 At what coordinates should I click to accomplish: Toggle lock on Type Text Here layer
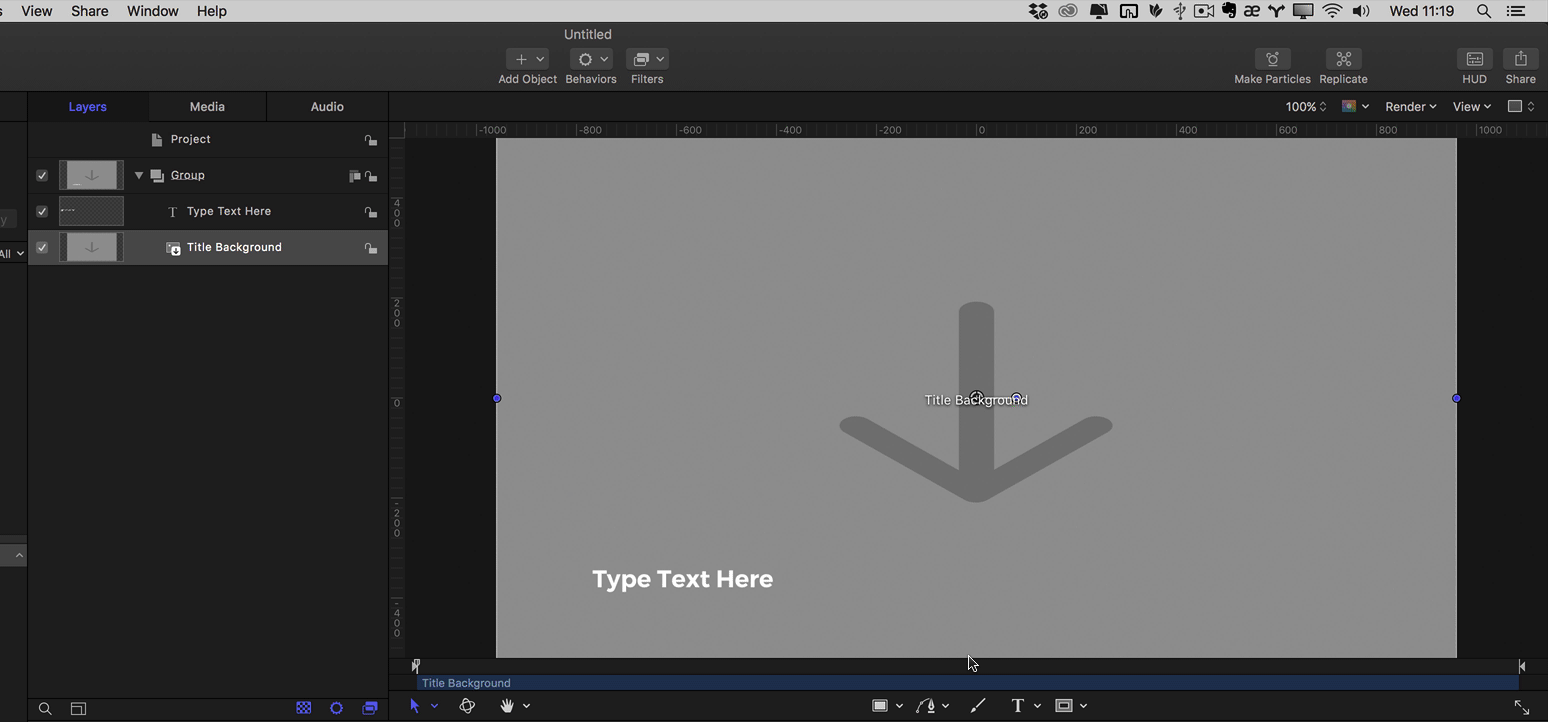pos(371,212)
